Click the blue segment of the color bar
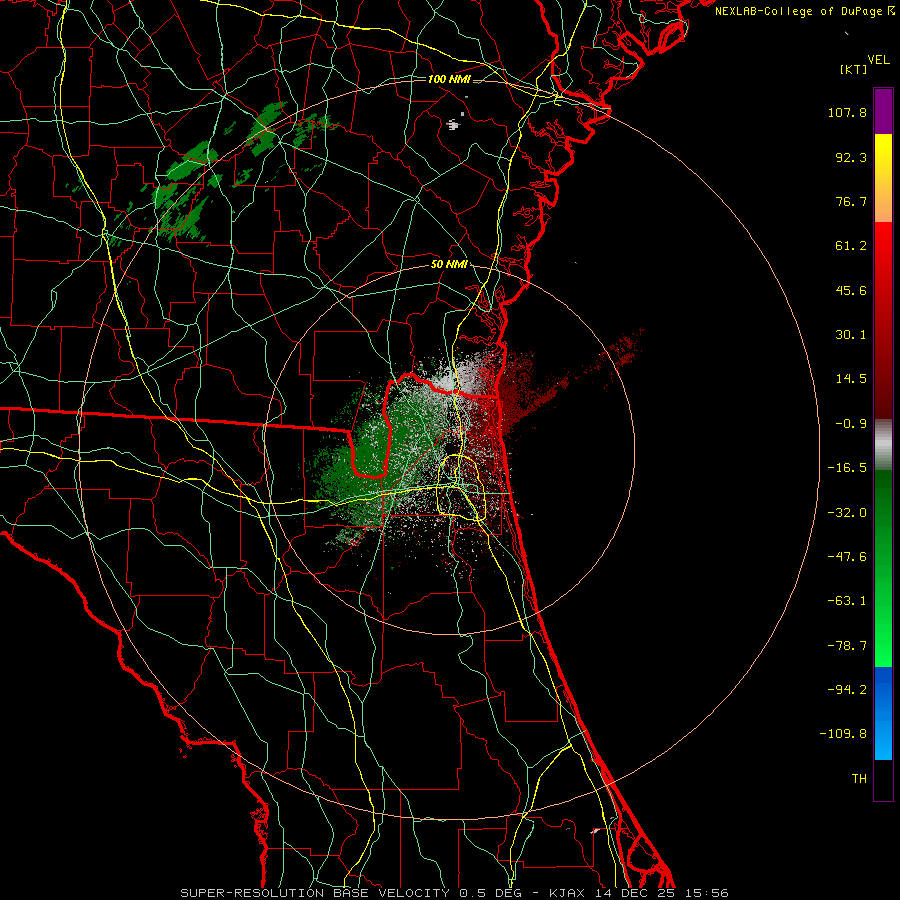The image size is (900, 900). coord(883,713)
